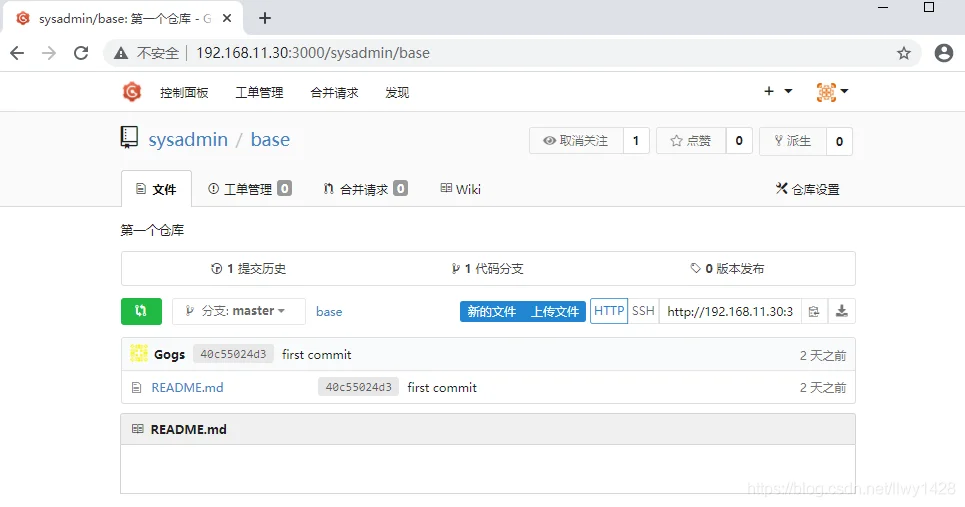The width and height of the screenshot is (965, 507).
Task: Open the branch master dropdown
Action: [239, 311]
